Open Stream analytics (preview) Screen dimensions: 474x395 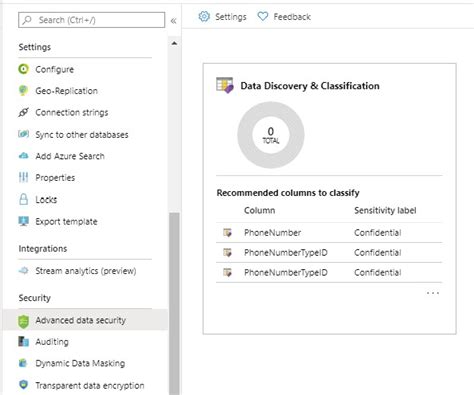click(85, 271)
